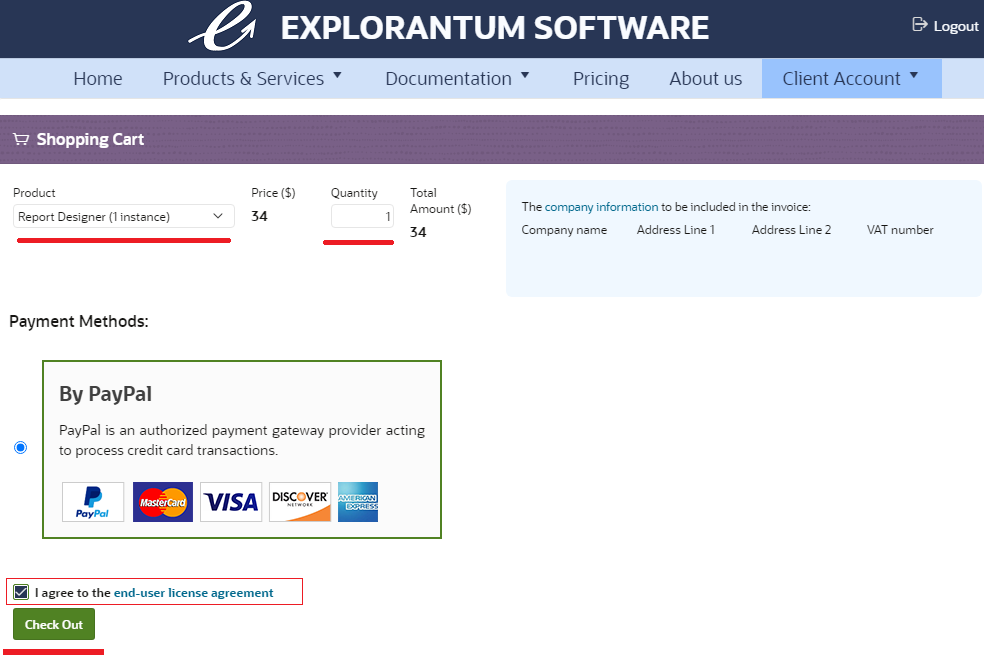Viewport: 984px width, 660px height.
Task: Click the American Express card logo
Action: pyautogui.click(x=358, y=502)
